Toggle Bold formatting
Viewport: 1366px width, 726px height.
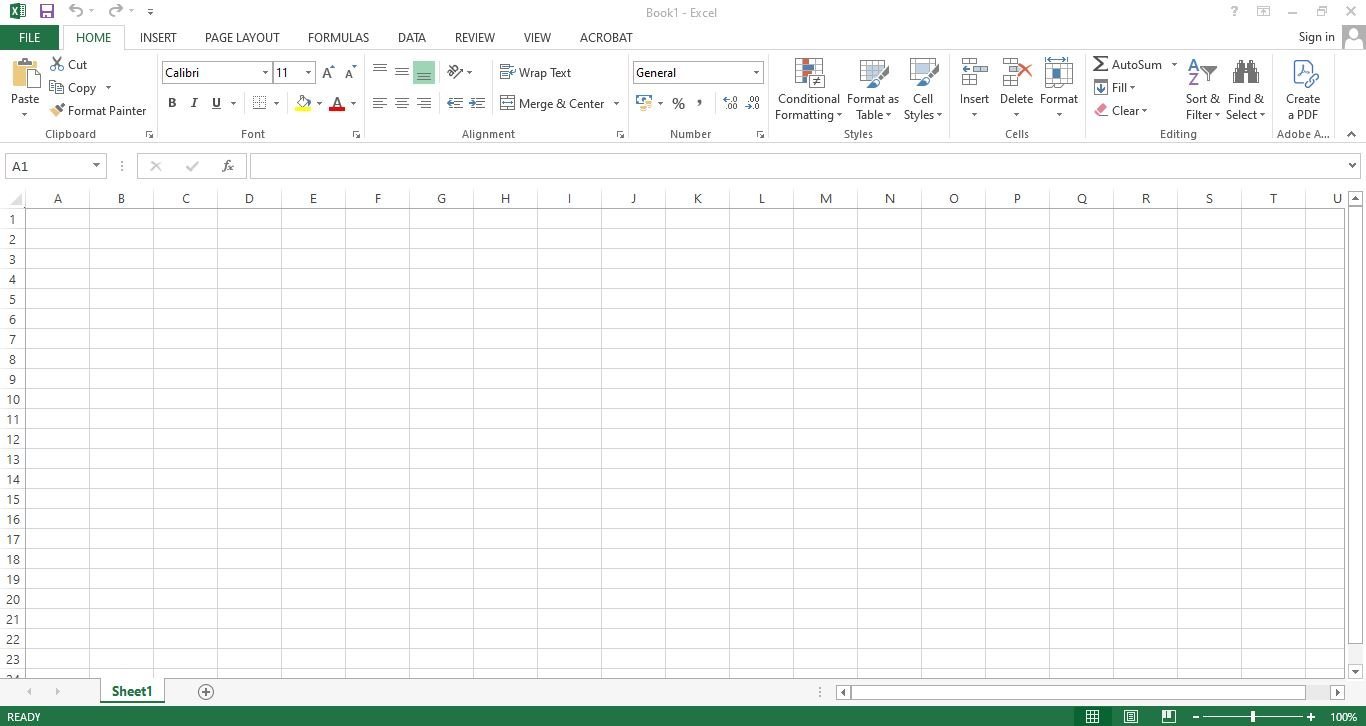(x=172, y=104)
